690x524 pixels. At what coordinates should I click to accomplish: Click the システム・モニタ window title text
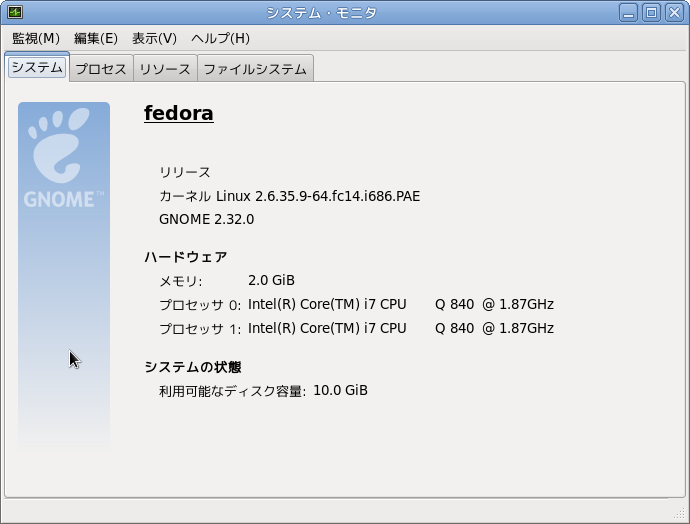[322, 13]
